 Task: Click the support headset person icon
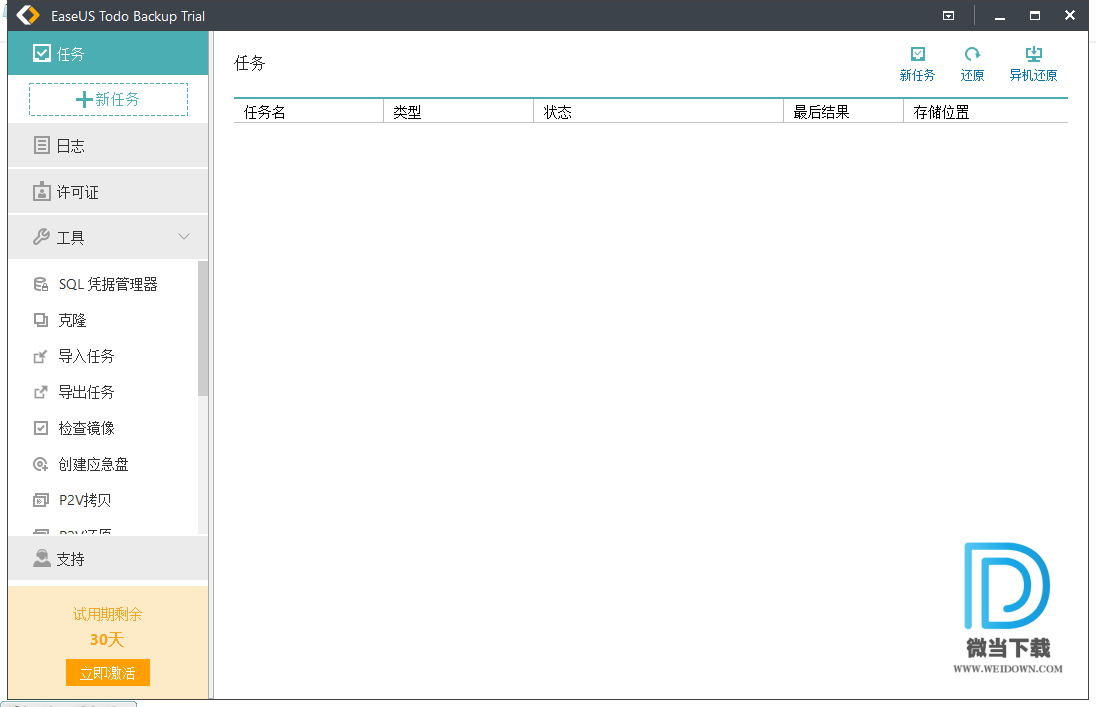tap(42, 558)
